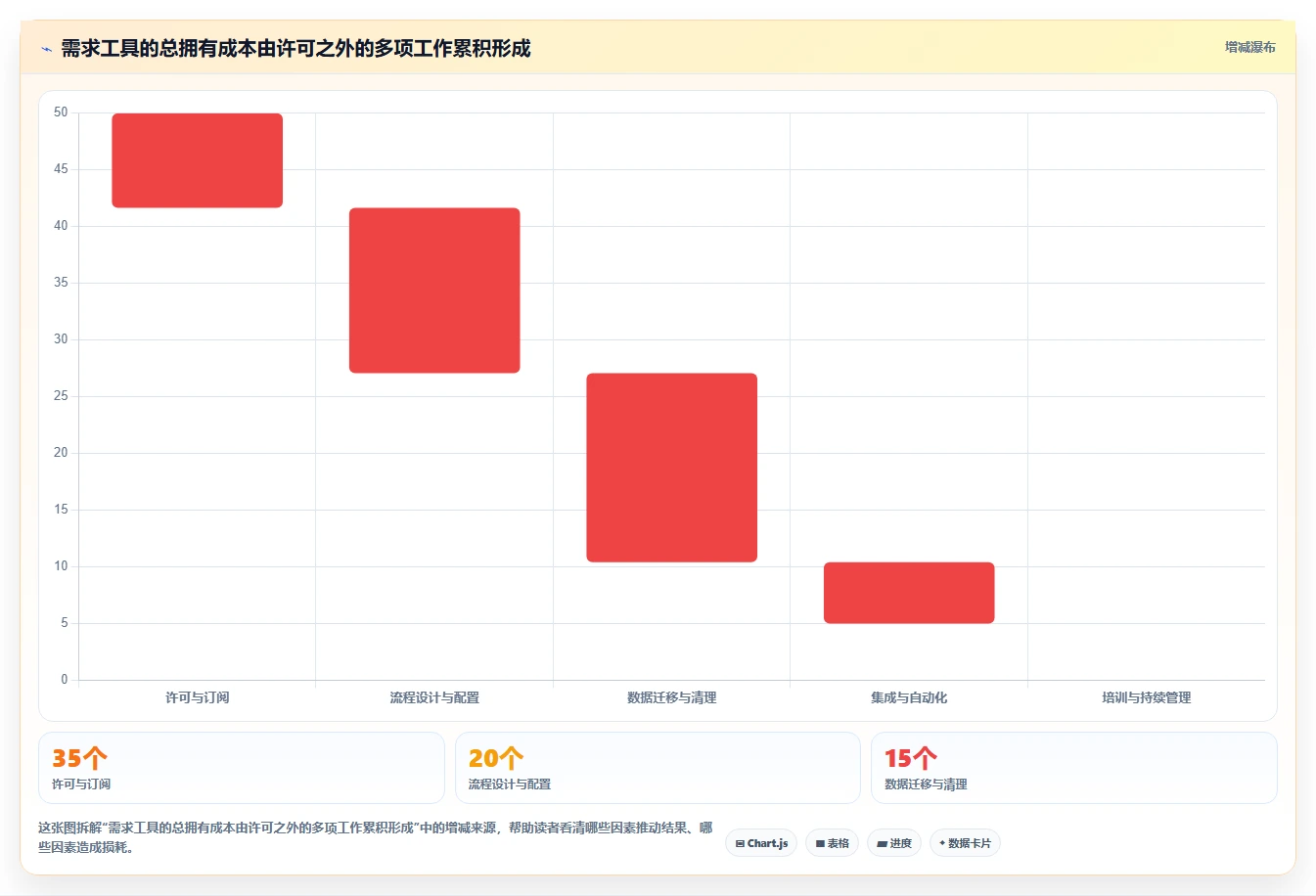Screen dimensions: 1316x896
Task: Click the y-axis value 25
Action: tap(61, 396)
